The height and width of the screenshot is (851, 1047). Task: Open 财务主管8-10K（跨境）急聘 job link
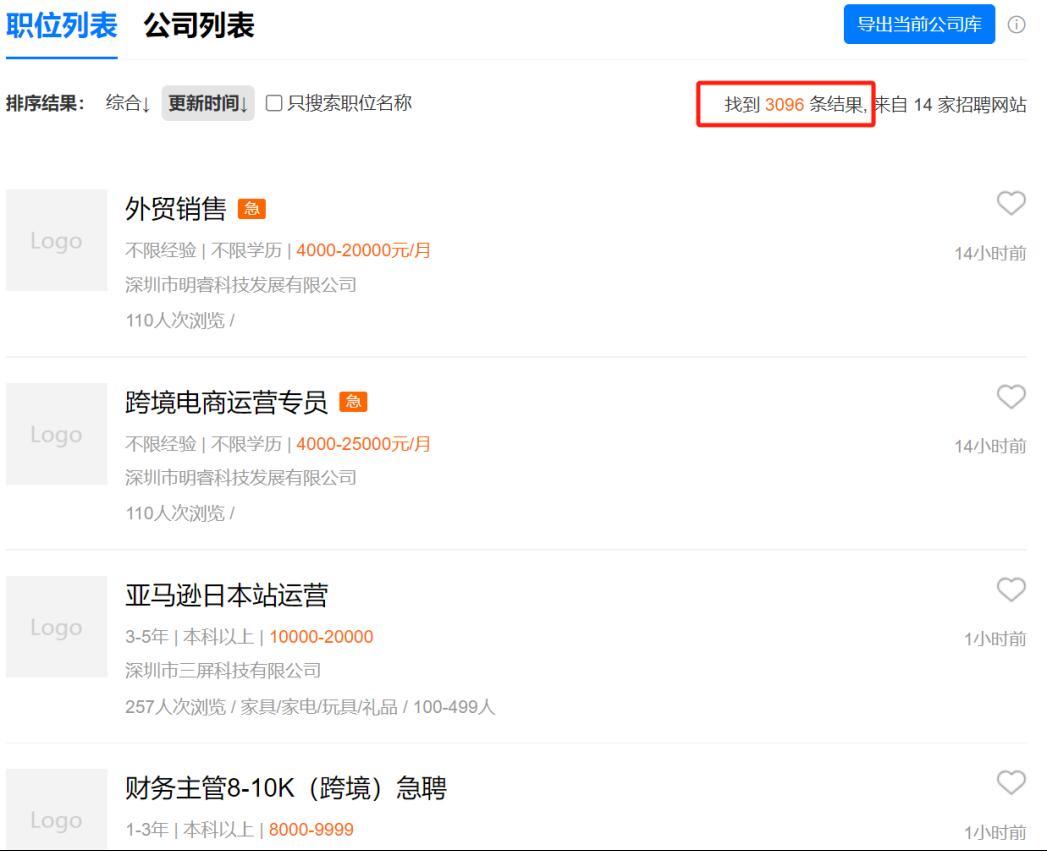[282, 790]
